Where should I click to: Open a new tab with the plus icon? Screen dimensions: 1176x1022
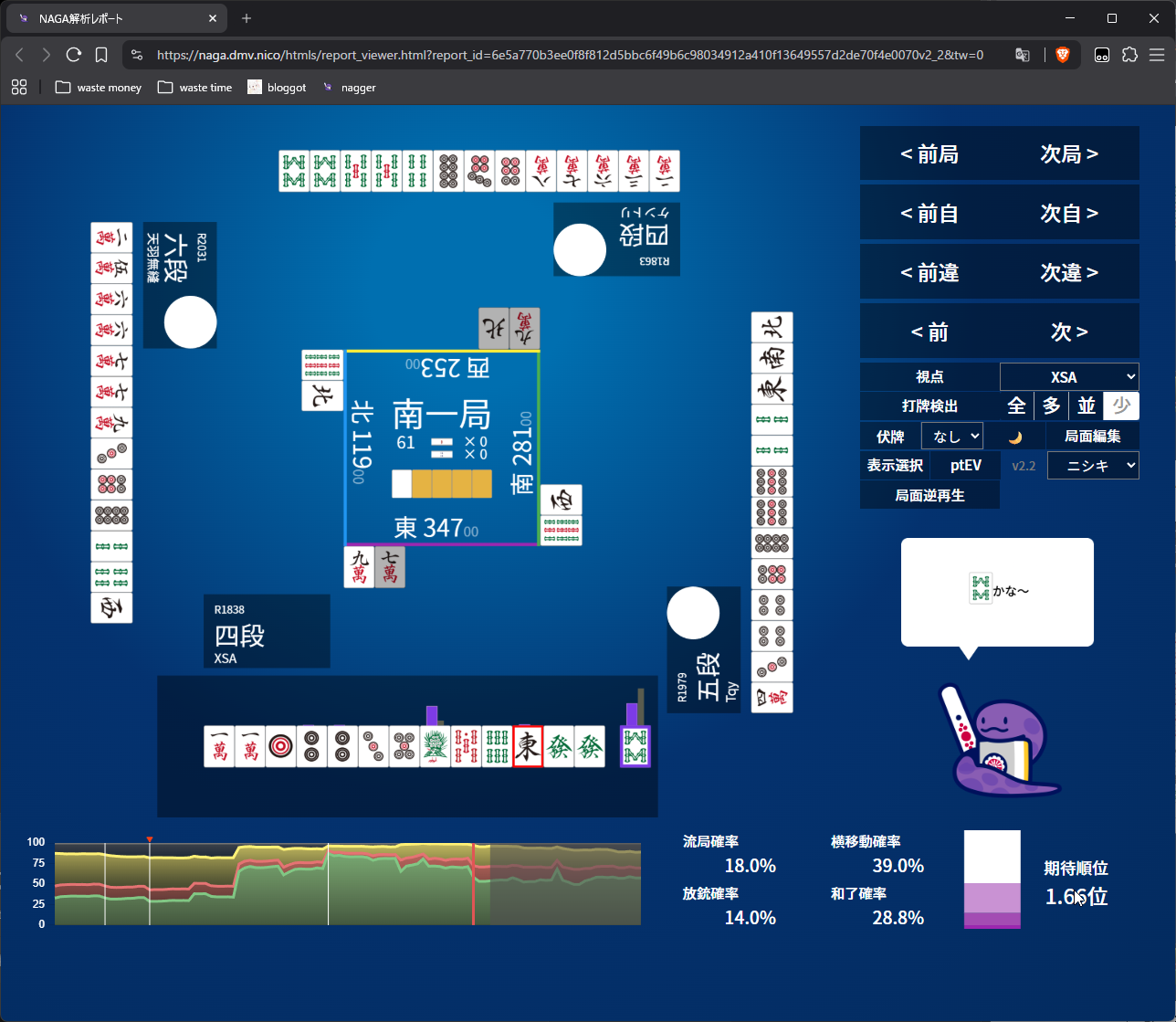click(x=247, y=18)
